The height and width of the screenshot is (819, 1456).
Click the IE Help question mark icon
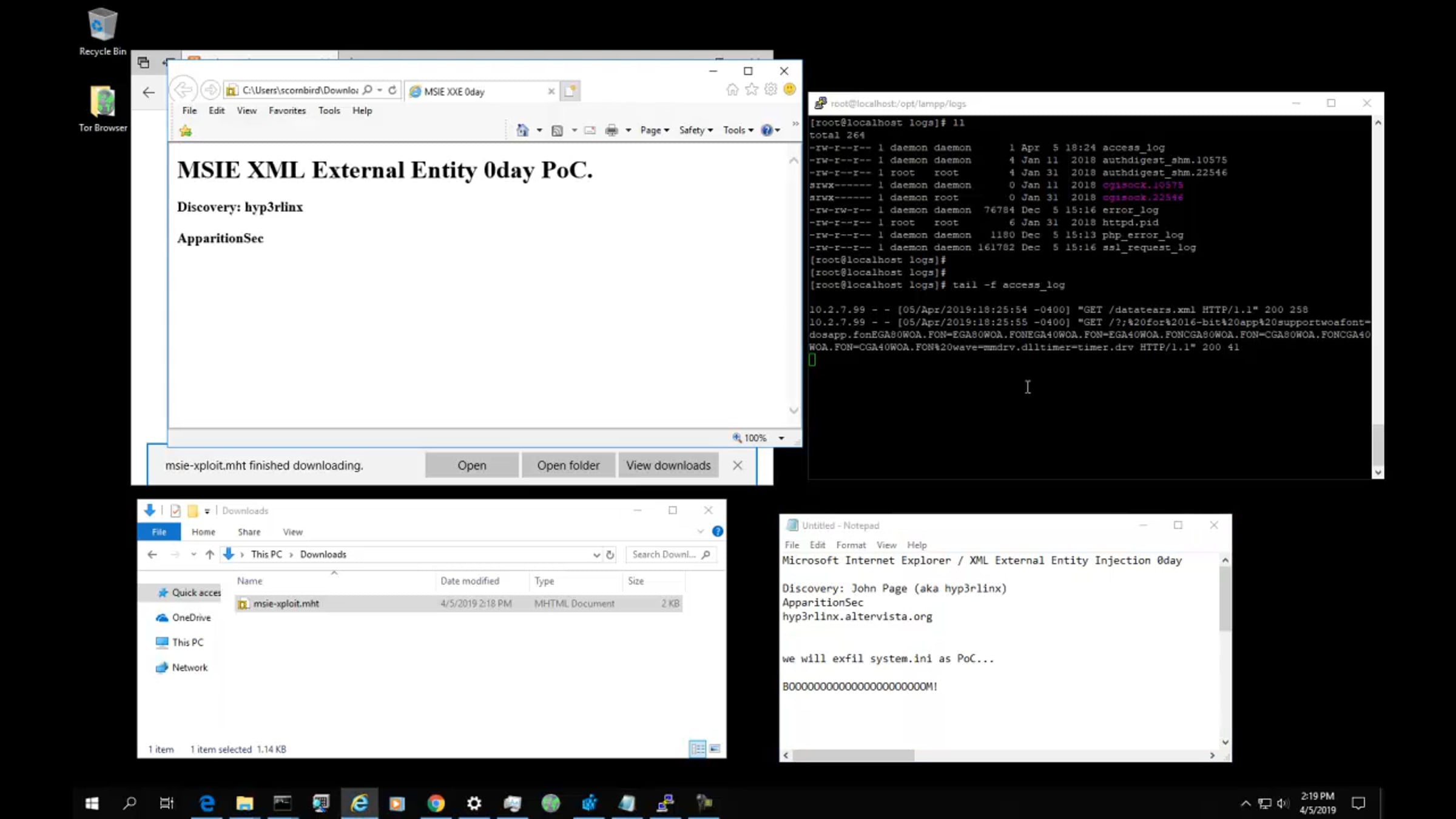(x=767, y=130)
